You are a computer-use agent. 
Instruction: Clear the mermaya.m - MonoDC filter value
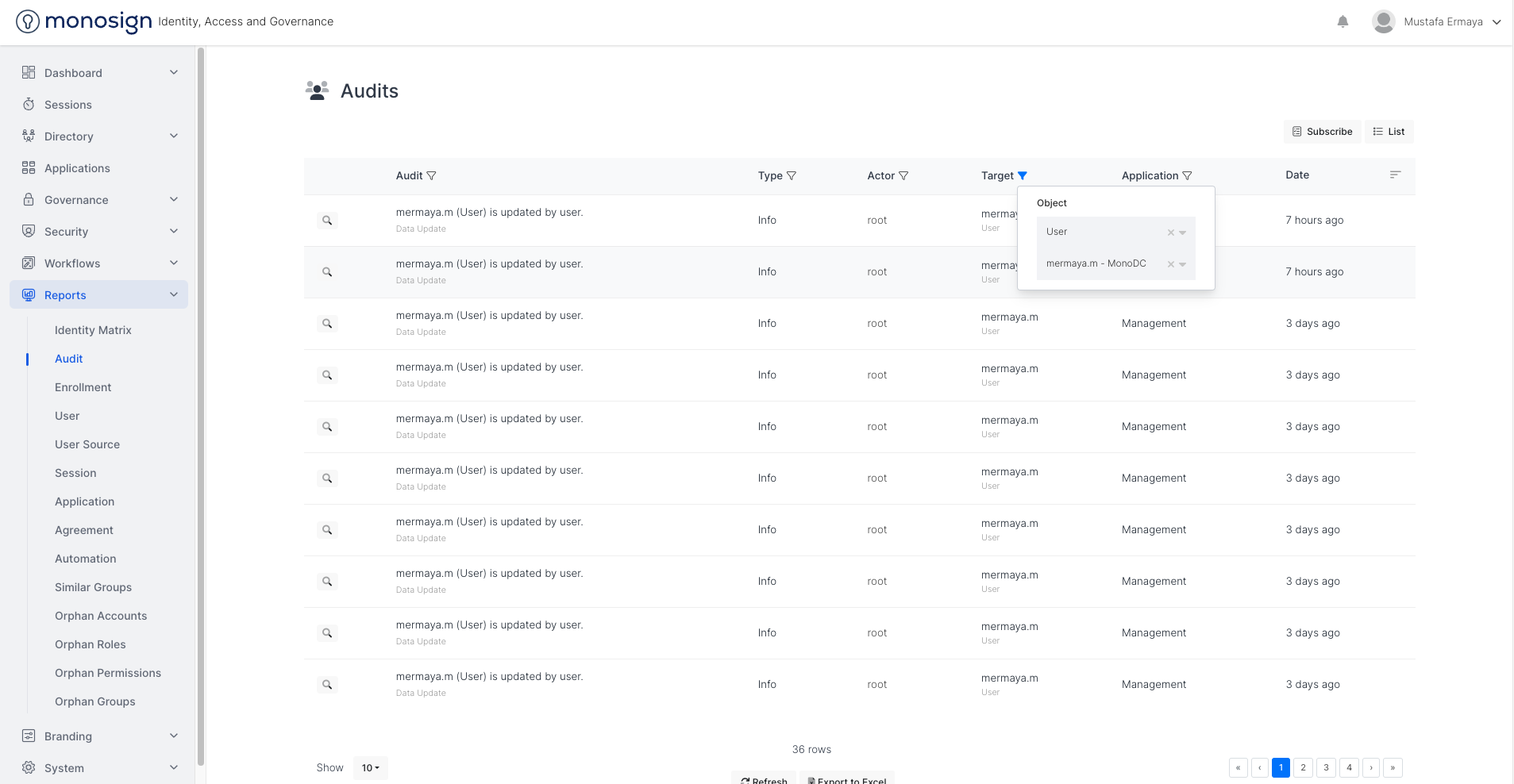(1170, 264)
